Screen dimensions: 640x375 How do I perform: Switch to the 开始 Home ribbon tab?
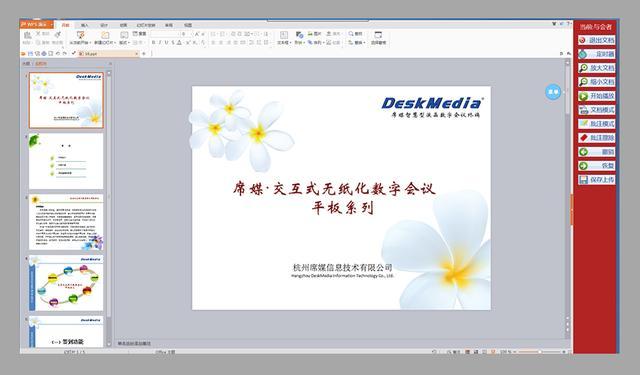coord(65,25)
